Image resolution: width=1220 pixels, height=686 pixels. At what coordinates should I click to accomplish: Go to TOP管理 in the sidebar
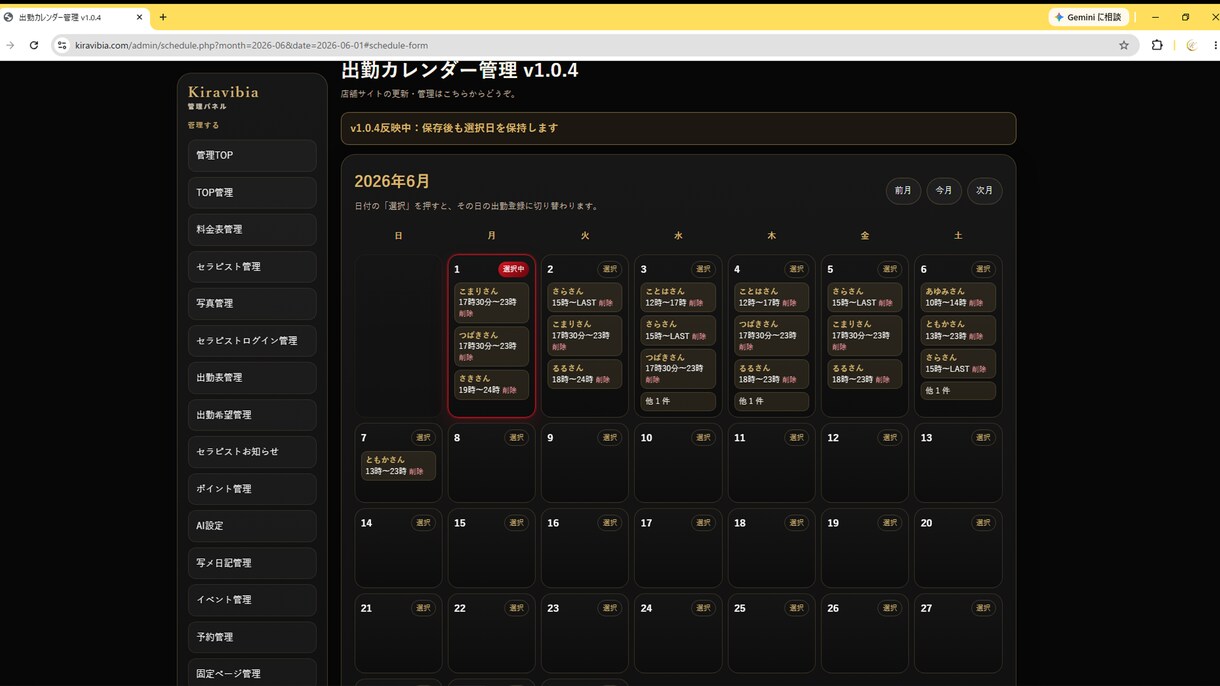(252, 192)
